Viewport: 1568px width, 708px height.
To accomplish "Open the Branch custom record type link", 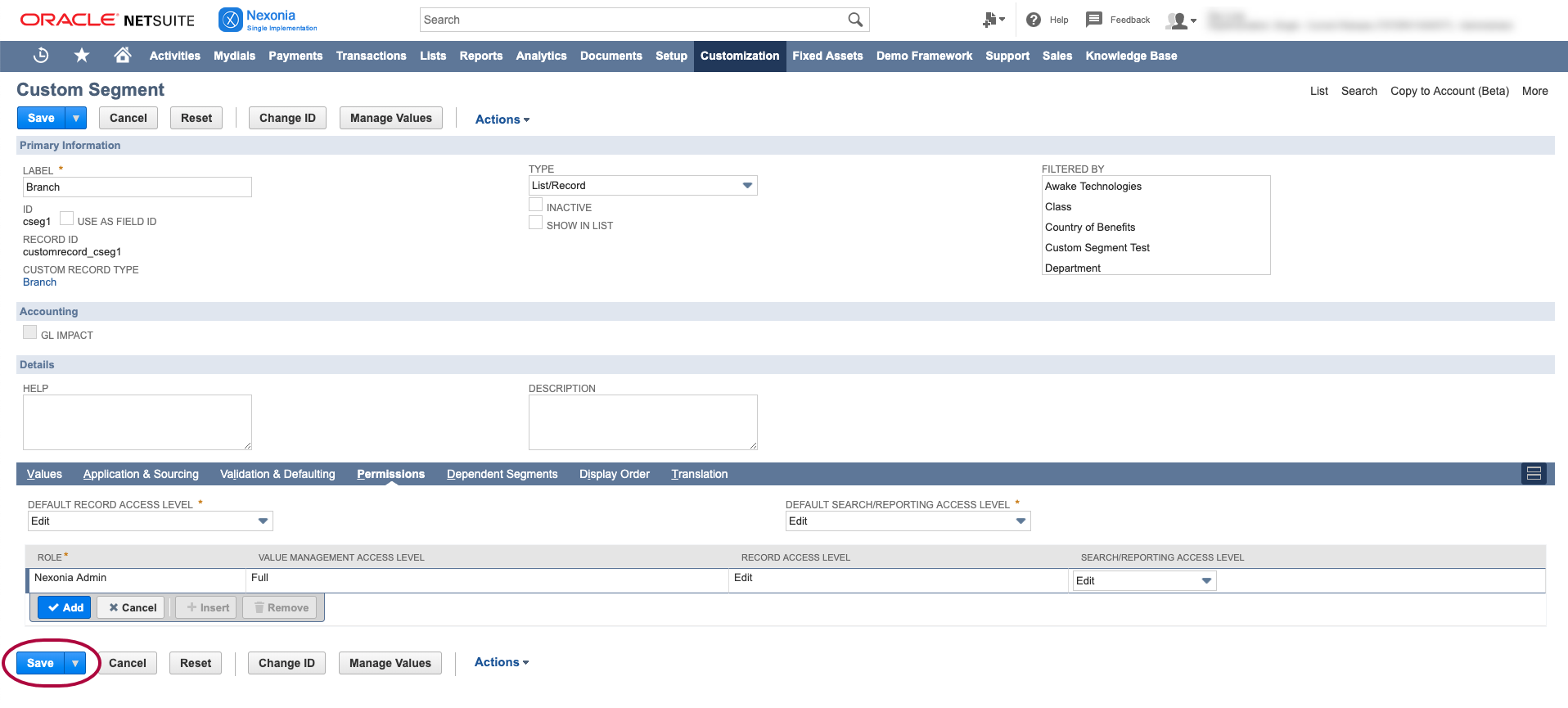I will (39, 282).
